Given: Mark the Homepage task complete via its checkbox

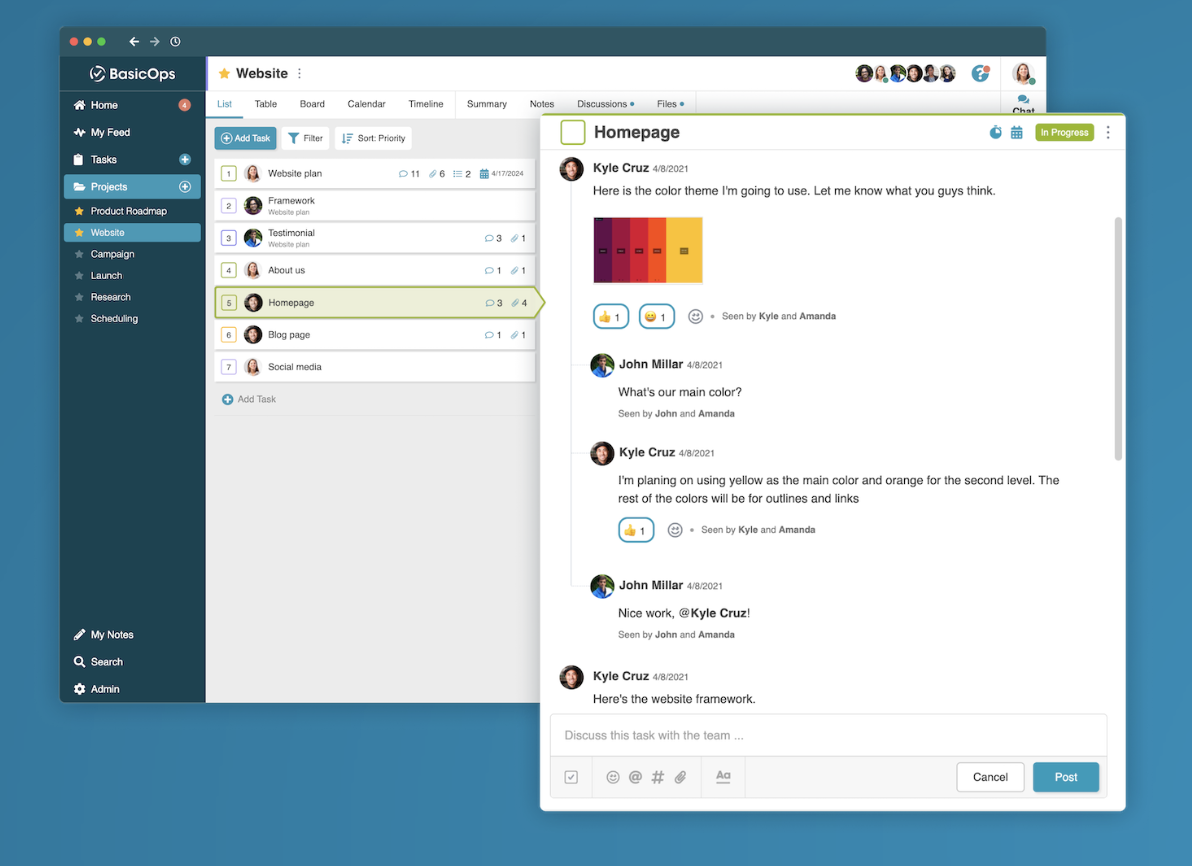Looking at the screenshot, I should [572, 131].
